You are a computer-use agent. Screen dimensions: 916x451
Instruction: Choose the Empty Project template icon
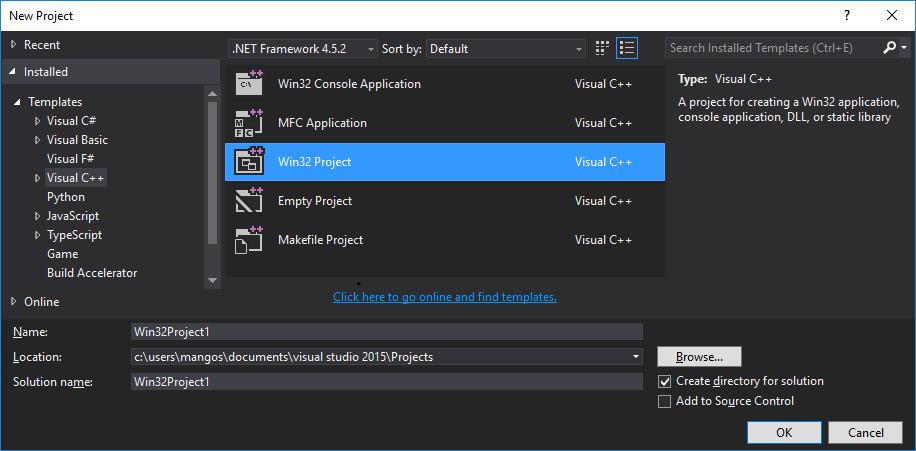249,200
